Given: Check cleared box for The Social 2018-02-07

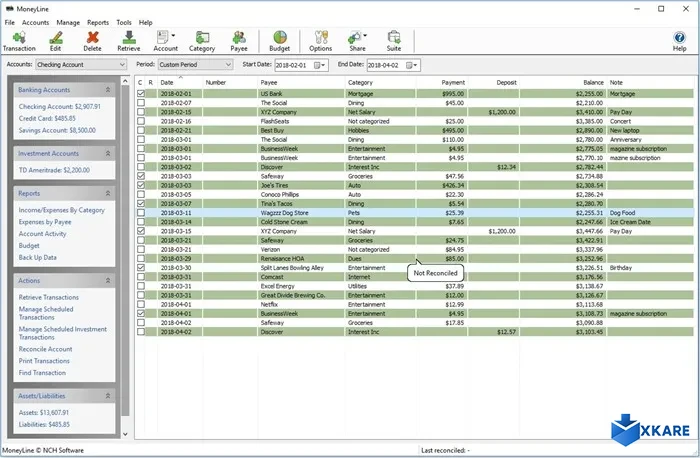Looking at the screenshot, I should [x=141, y=103].
